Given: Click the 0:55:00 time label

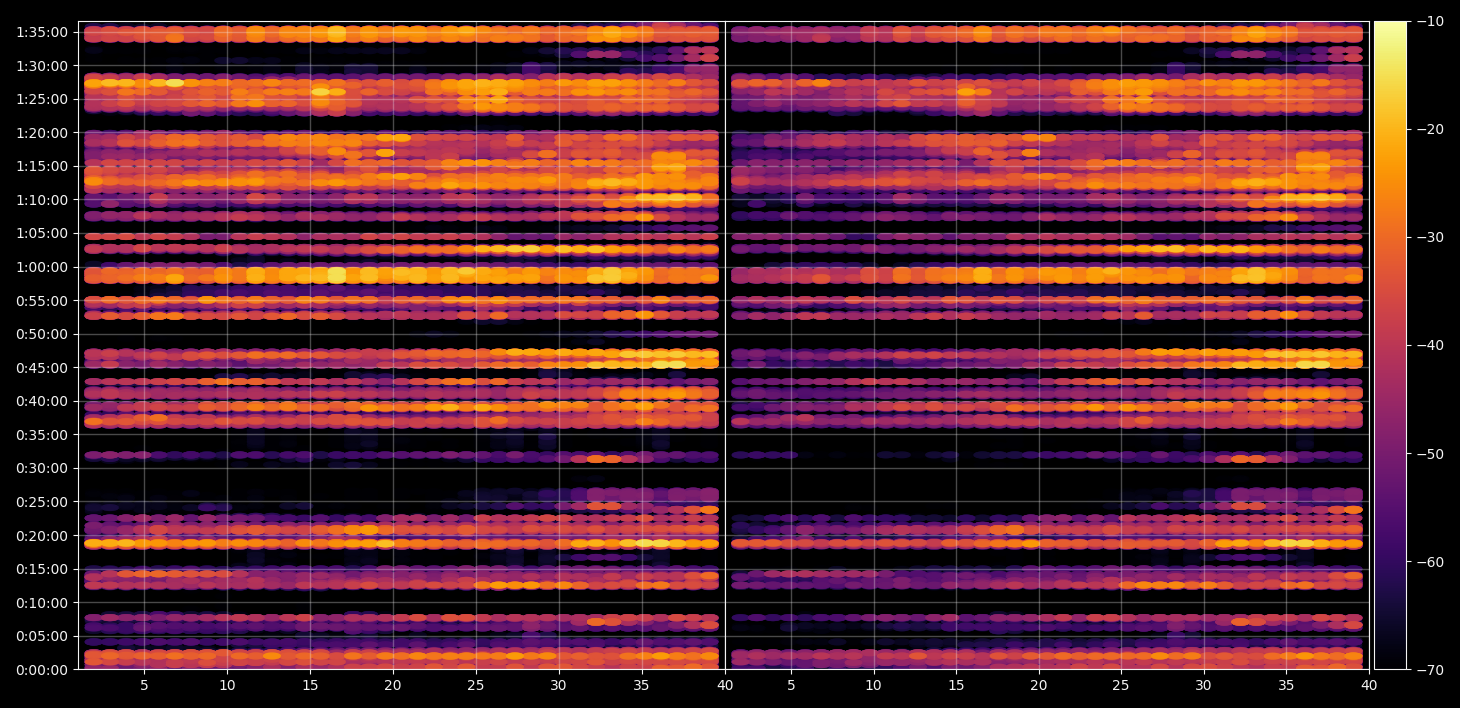Looking at the screenshot, I should click(x=42, y=301).
